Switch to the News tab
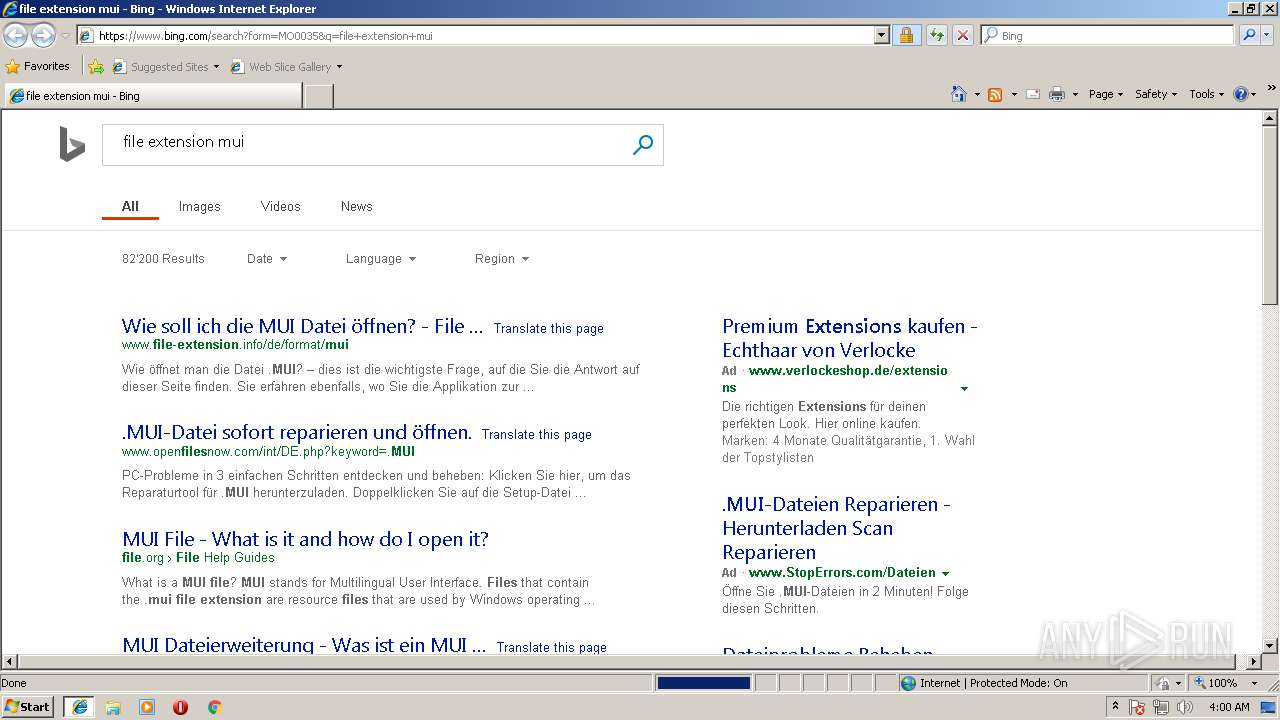1280x720 pixels. [x=357, y=206]
